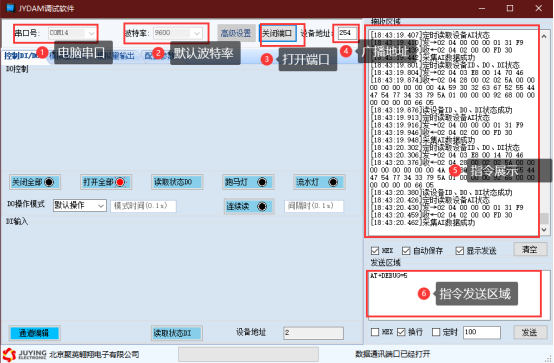Click the 模式时间(0.1s) input field
554x363 pixels.
tap(143, 206)
